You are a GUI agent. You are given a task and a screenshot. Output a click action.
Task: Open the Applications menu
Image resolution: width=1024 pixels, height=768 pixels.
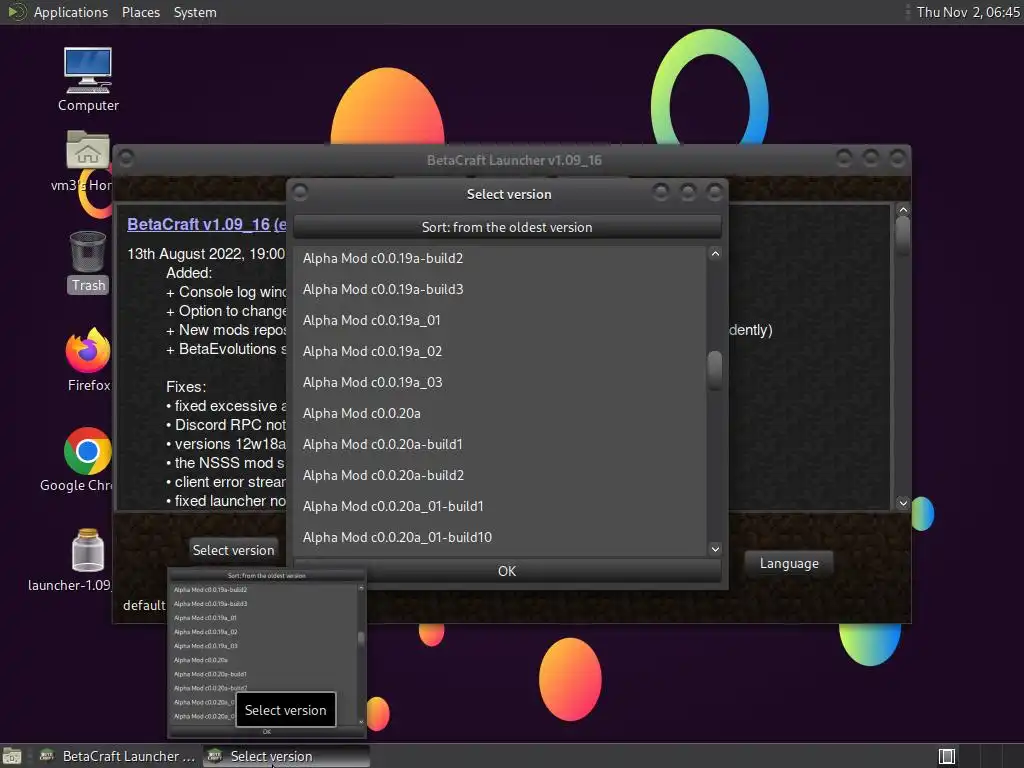tap(71, 12)
